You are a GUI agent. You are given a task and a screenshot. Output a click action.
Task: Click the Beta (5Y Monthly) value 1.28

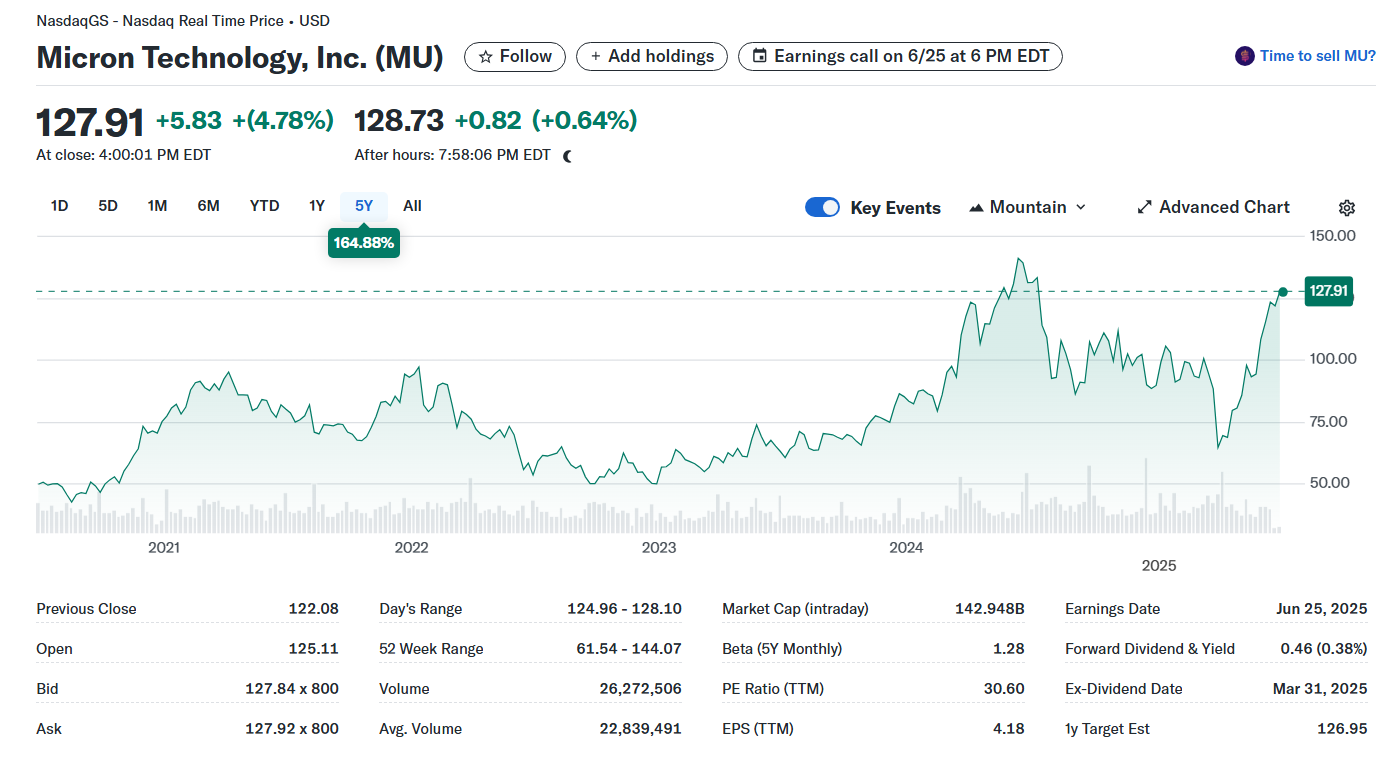[x=1009, y=649]
